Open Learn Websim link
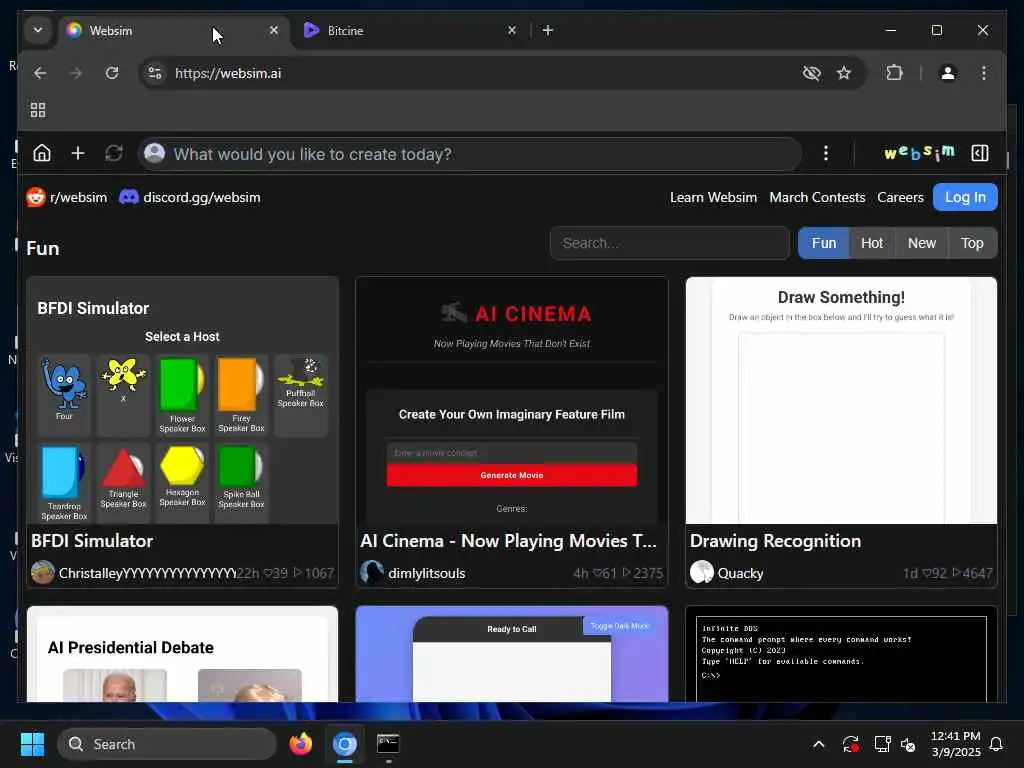1024x768 pixels. (x=713, y=197)
